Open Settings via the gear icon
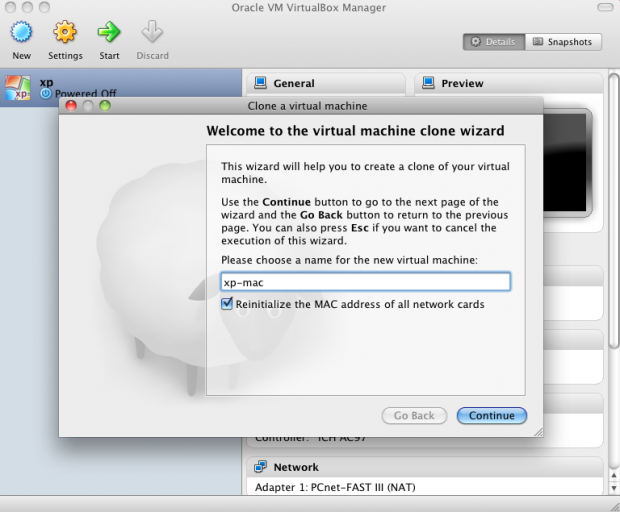The image size is (620, 512). click(65, 32)
